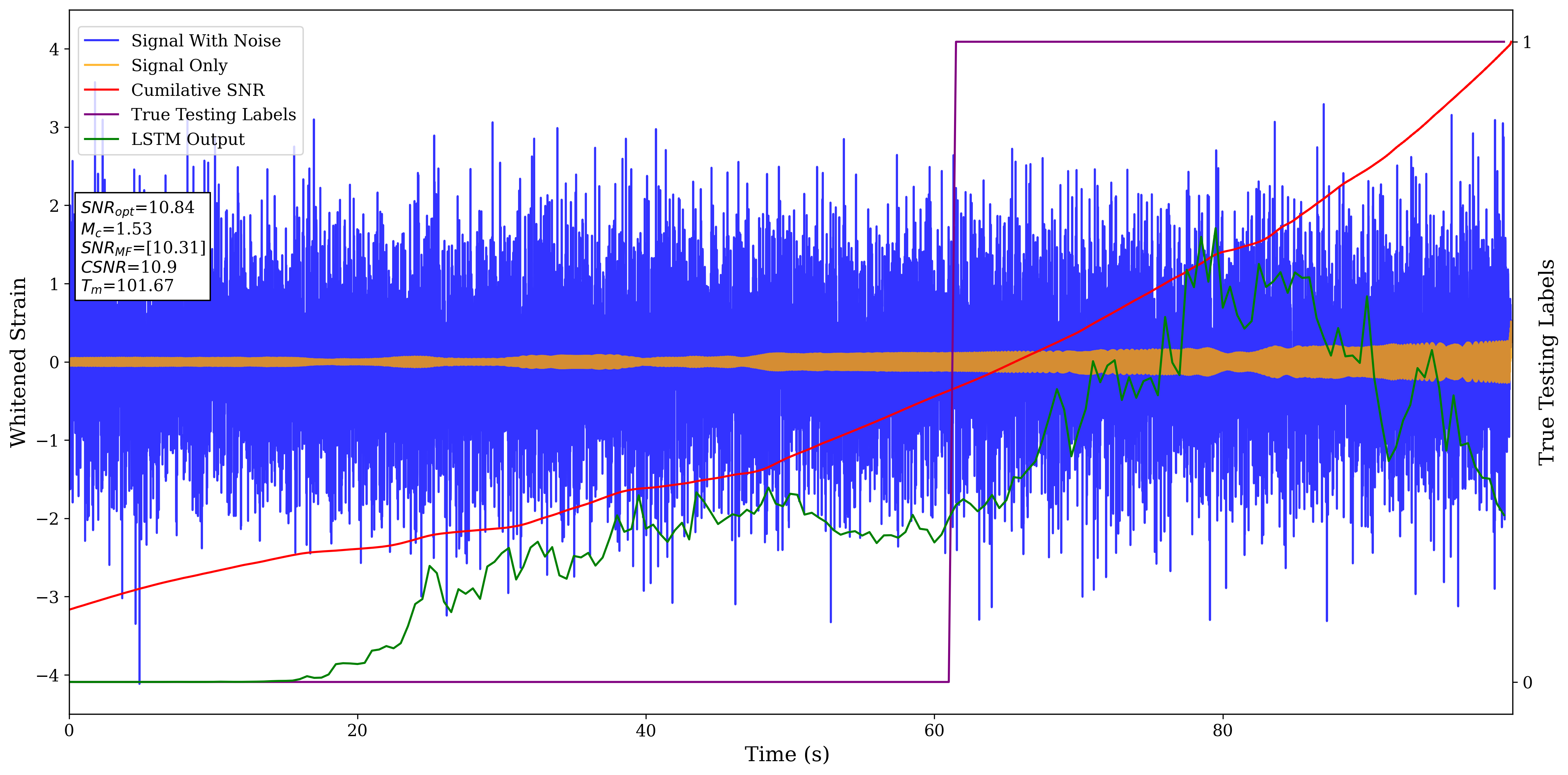
Task: Click the 'Whitened Strain' y-axis label
Action: coord(18,362)
